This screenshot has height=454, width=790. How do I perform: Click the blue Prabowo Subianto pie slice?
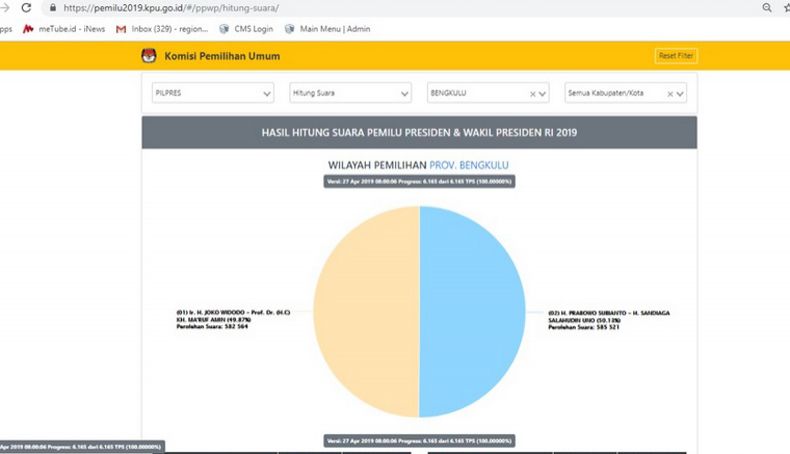(472, 312)
